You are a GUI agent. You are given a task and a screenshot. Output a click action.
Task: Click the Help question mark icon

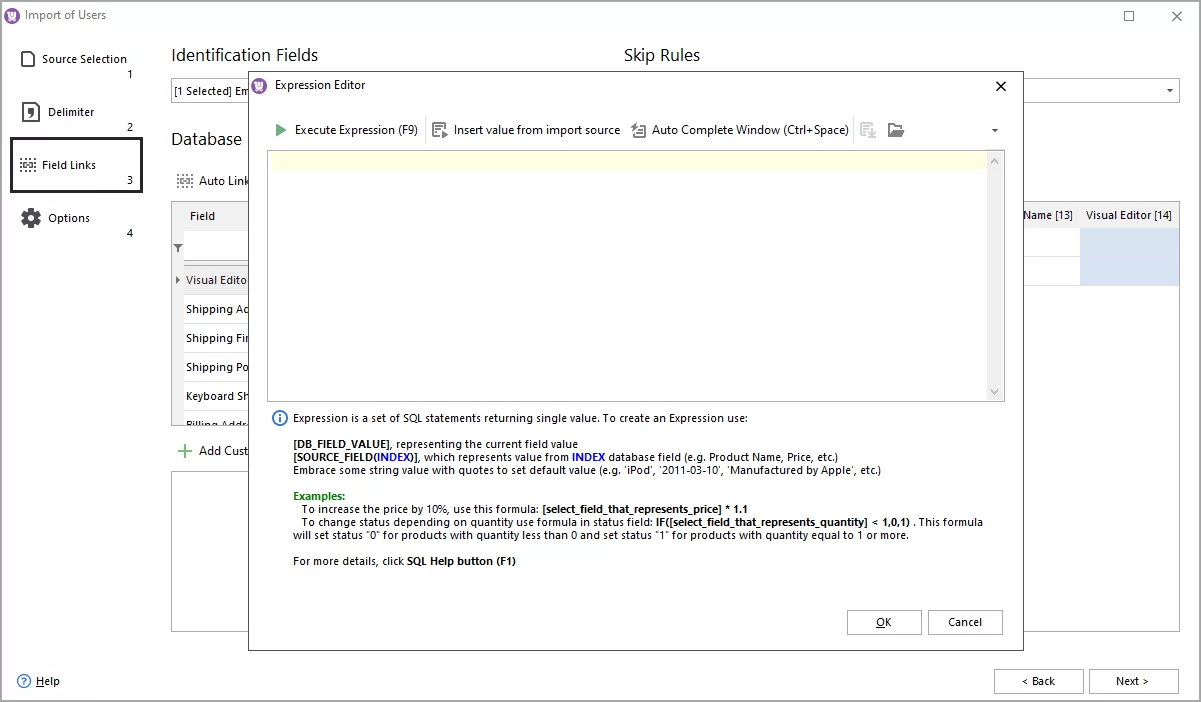click(x=24, y=681)
